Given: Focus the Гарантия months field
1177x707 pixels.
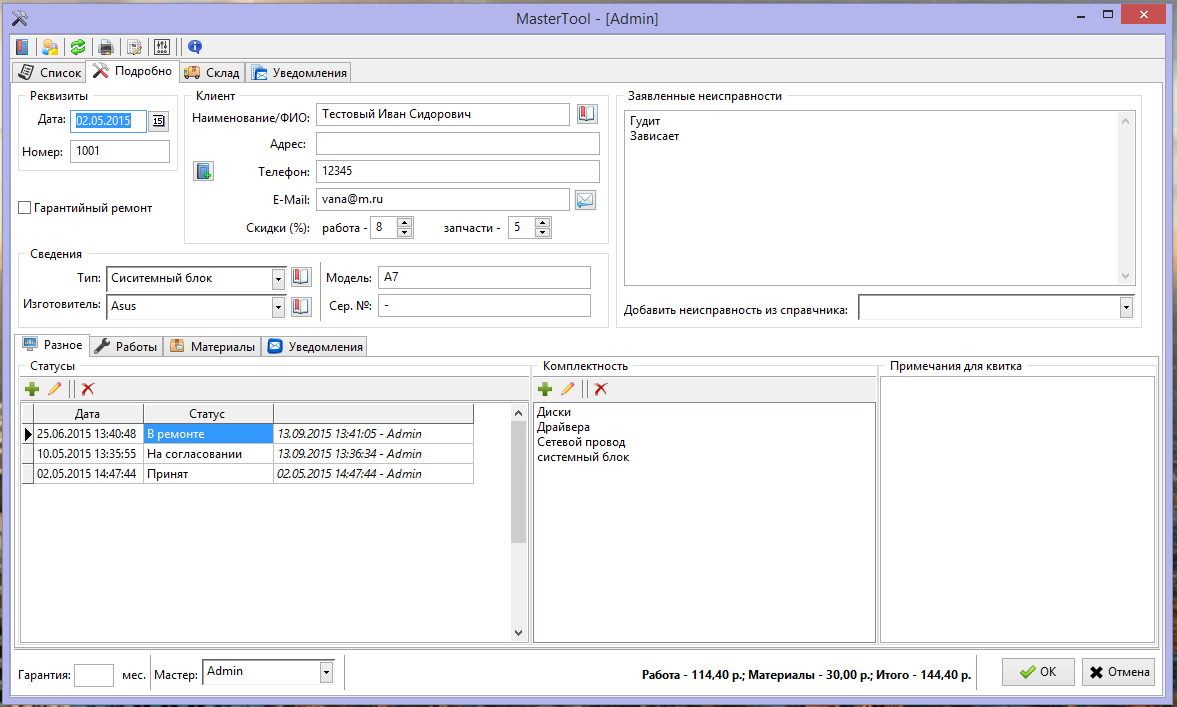Looking at the screenshot, I should coord(94,675).
